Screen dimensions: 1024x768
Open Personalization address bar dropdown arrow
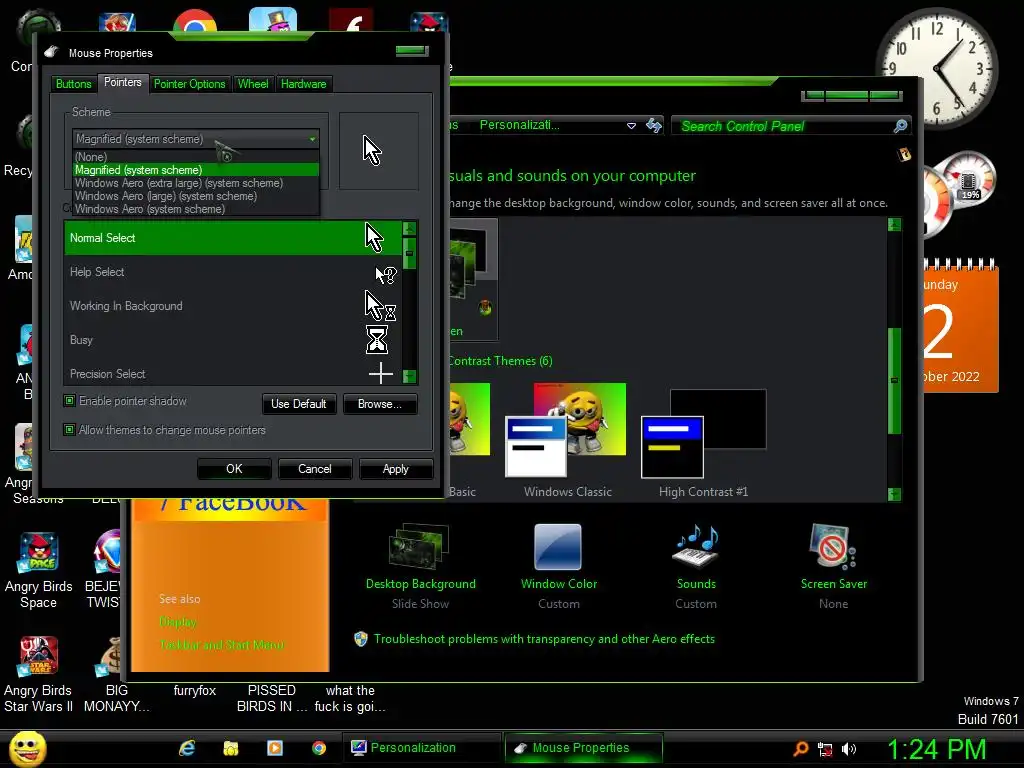632,126
